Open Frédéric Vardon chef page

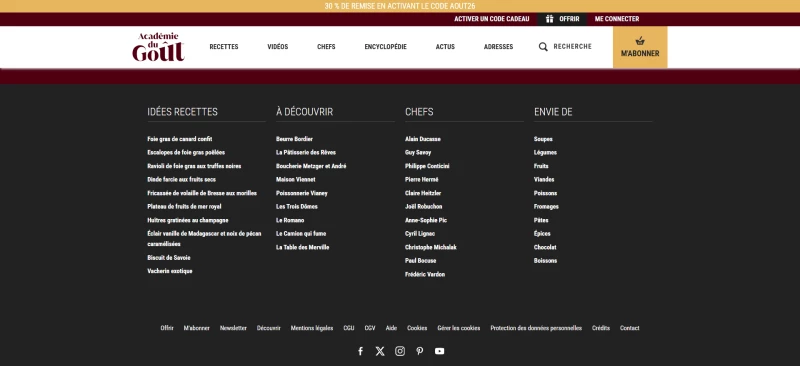pyautogui.click(x=425, y=274)
